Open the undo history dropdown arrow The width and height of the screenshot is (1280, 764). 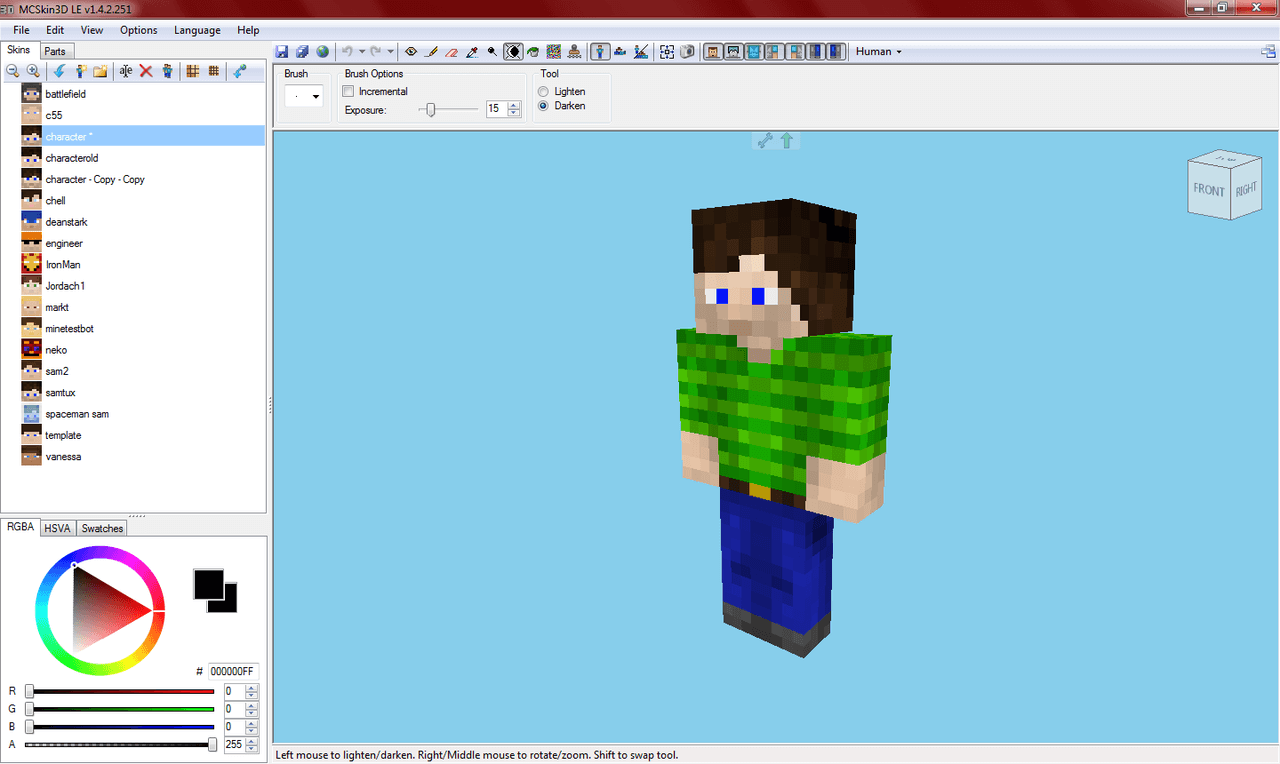[361, 51]
